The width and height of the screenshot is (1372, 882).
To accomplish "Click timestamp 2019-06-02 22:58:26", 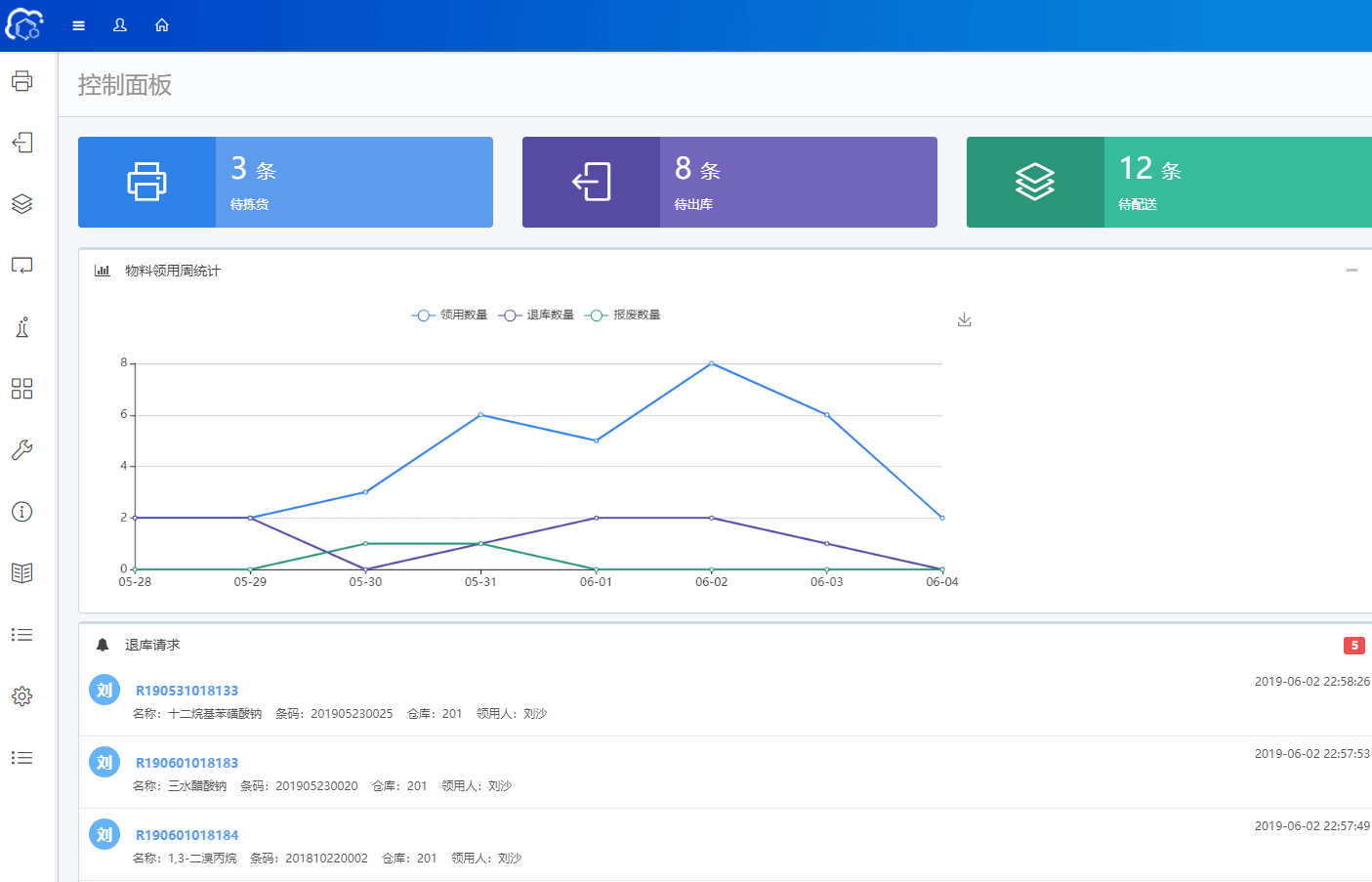I will (1311, 682).
